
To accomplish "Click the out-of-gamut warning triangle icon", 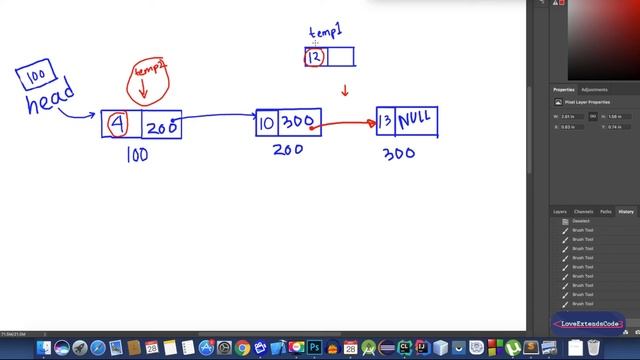I will [x=555, y=2].
